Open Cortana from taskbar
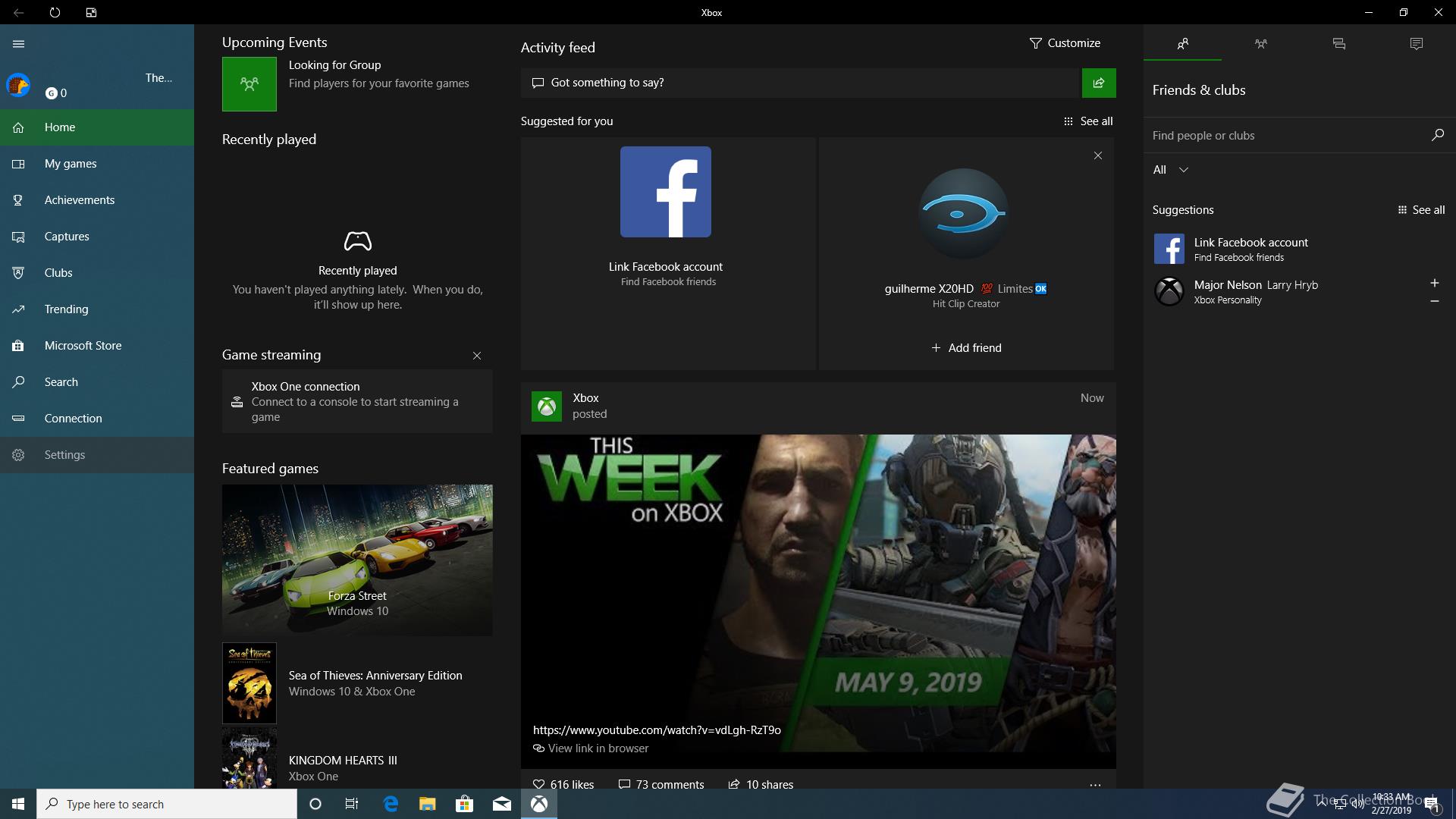The width and height of the screenshot is (1456, 819). [x=315, y=804]
